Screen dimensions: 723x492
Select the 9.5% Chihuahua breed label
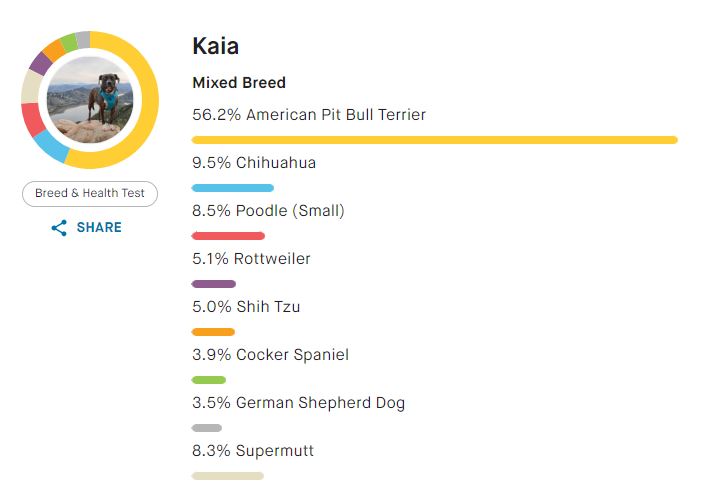254,163
